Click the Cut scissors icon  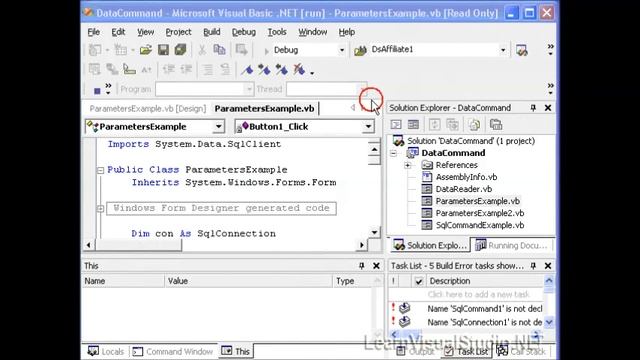(x=202, y=50)
